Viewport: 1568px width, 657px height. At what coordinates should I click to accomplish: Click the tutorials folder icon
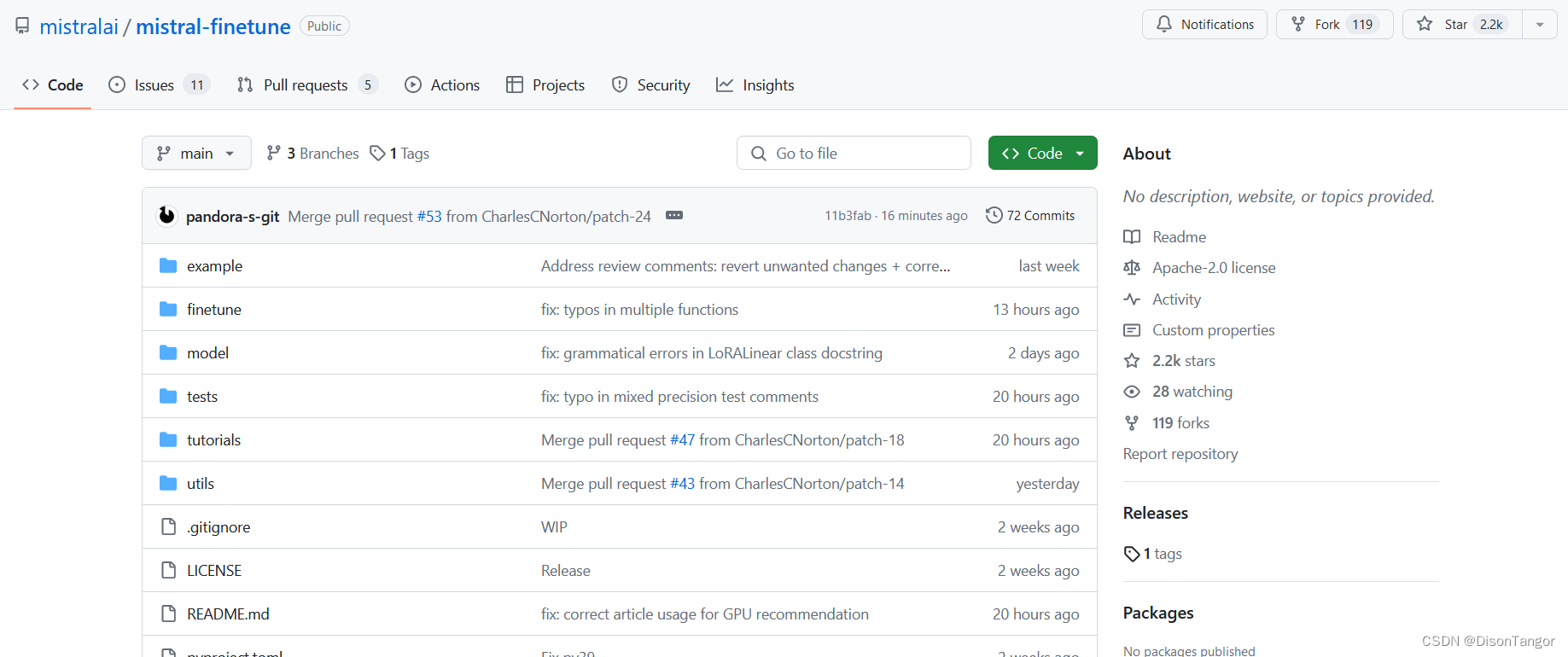pyautogui.click(x=168, y=440)
